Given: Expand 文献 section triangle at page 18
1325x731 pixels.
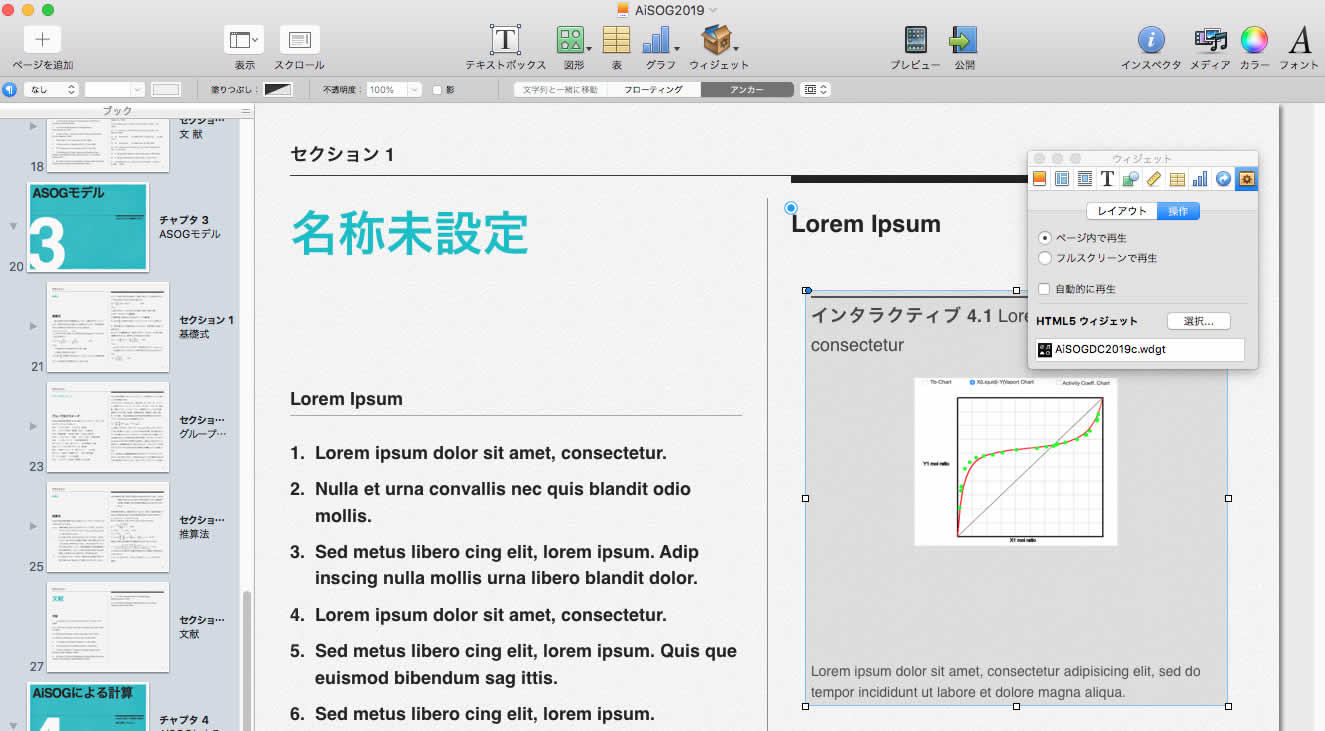Looking at the screenshot, I should [x=33, y=126].
